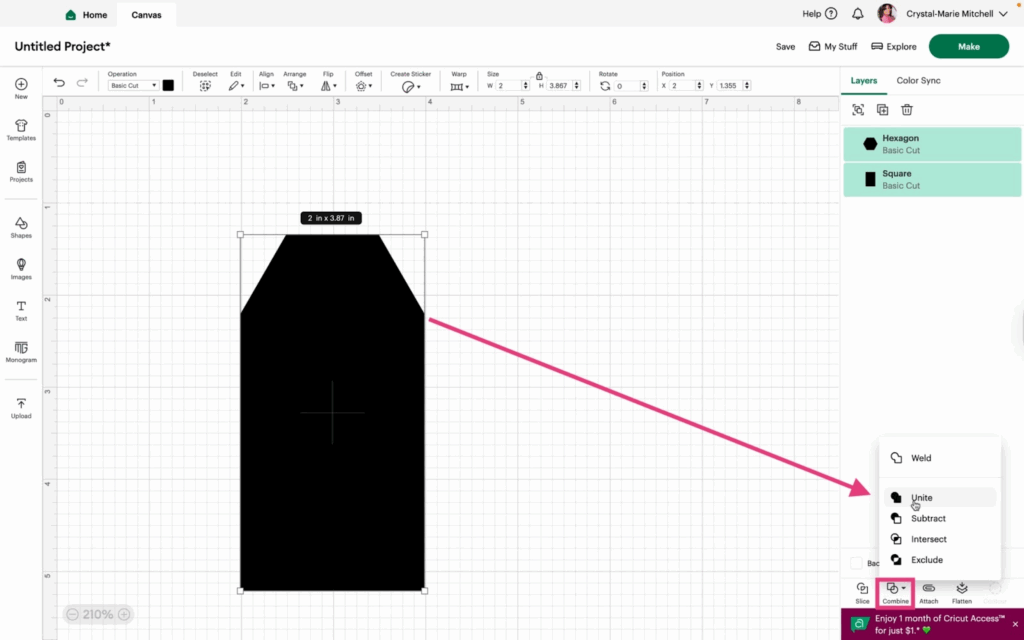Switch to the Layers tab
Image resolution: width=1024 pixels, height=640 pixels.
coord(863,81)
